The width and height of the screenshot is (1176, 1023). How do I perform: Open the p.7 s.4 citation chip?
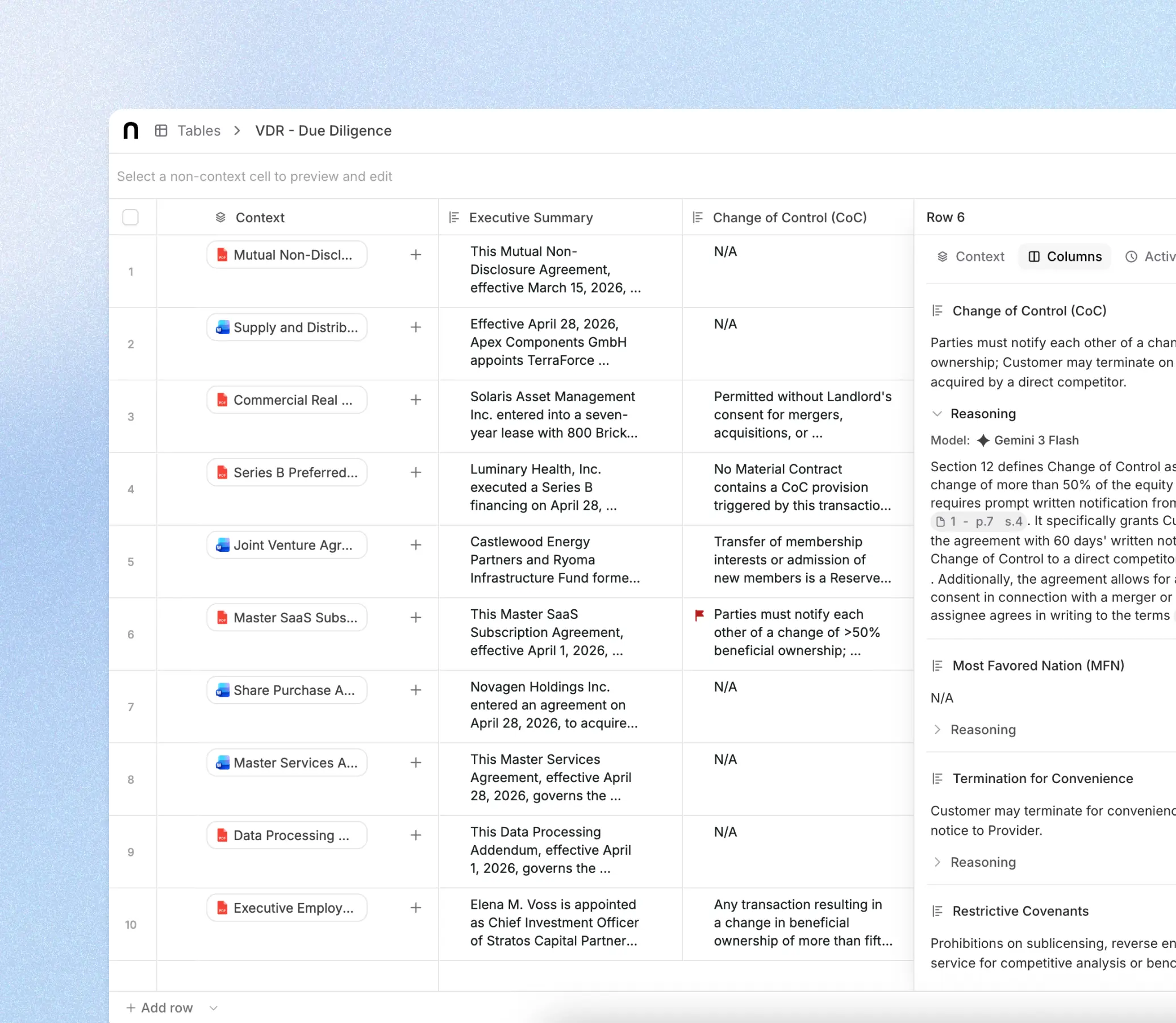(x=979, y=521)
